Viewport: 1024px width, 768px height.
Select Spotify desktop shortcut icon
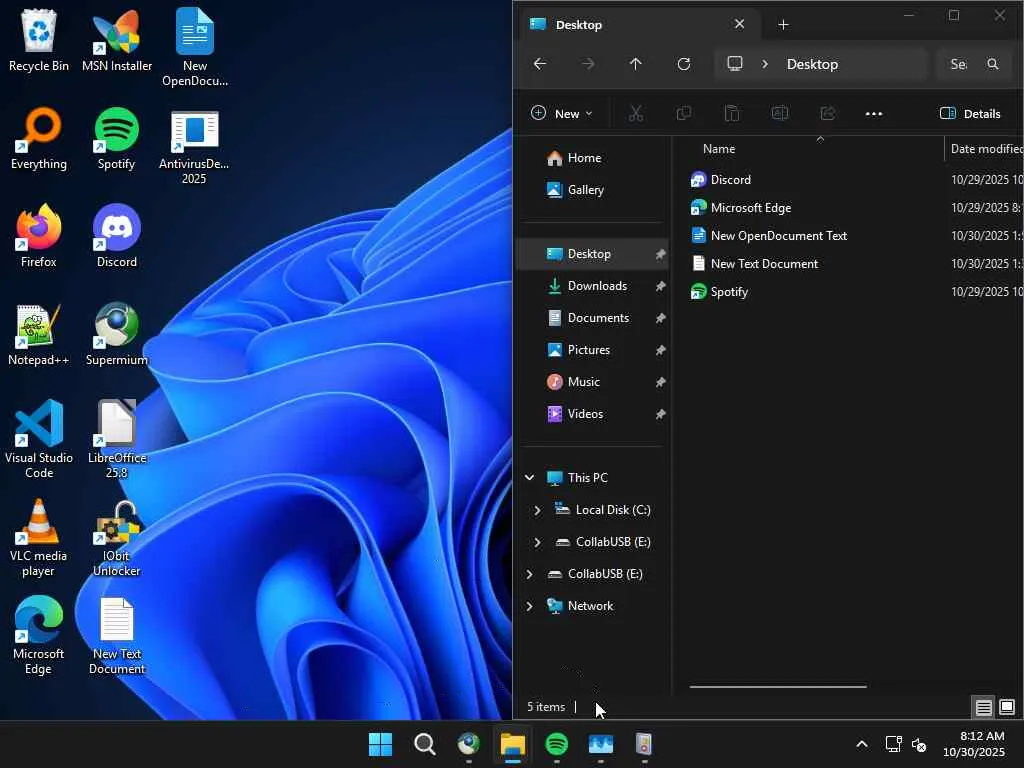[116, 138]
